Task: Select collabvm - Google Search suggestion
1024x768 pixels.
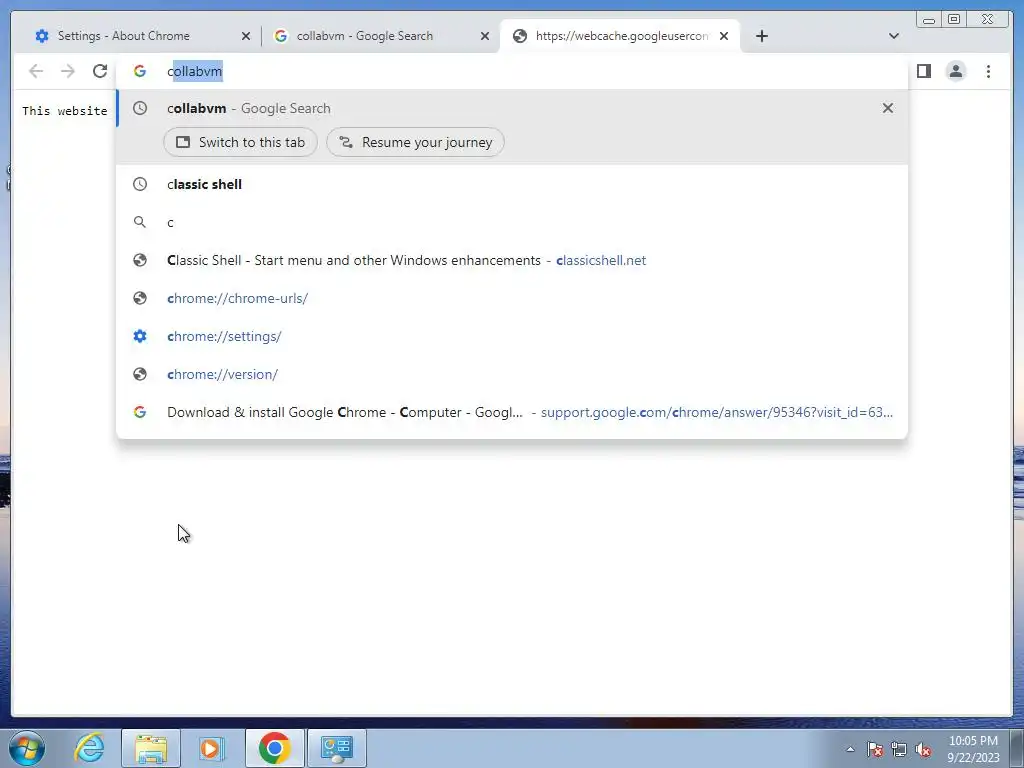Action: 512,108
